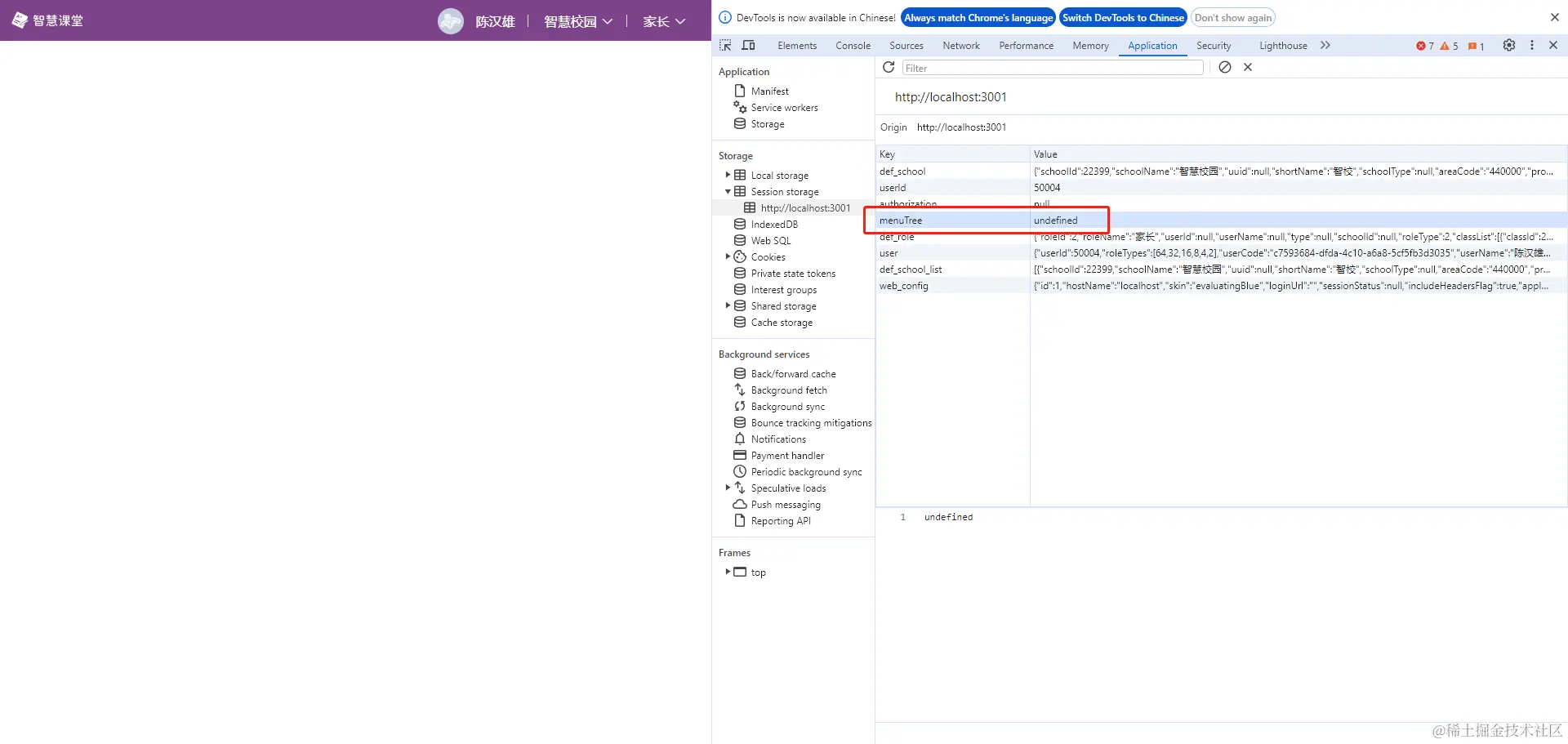Switch to the Lighthouse tab
1568x744 pixels.
(x=1283, y=46)
